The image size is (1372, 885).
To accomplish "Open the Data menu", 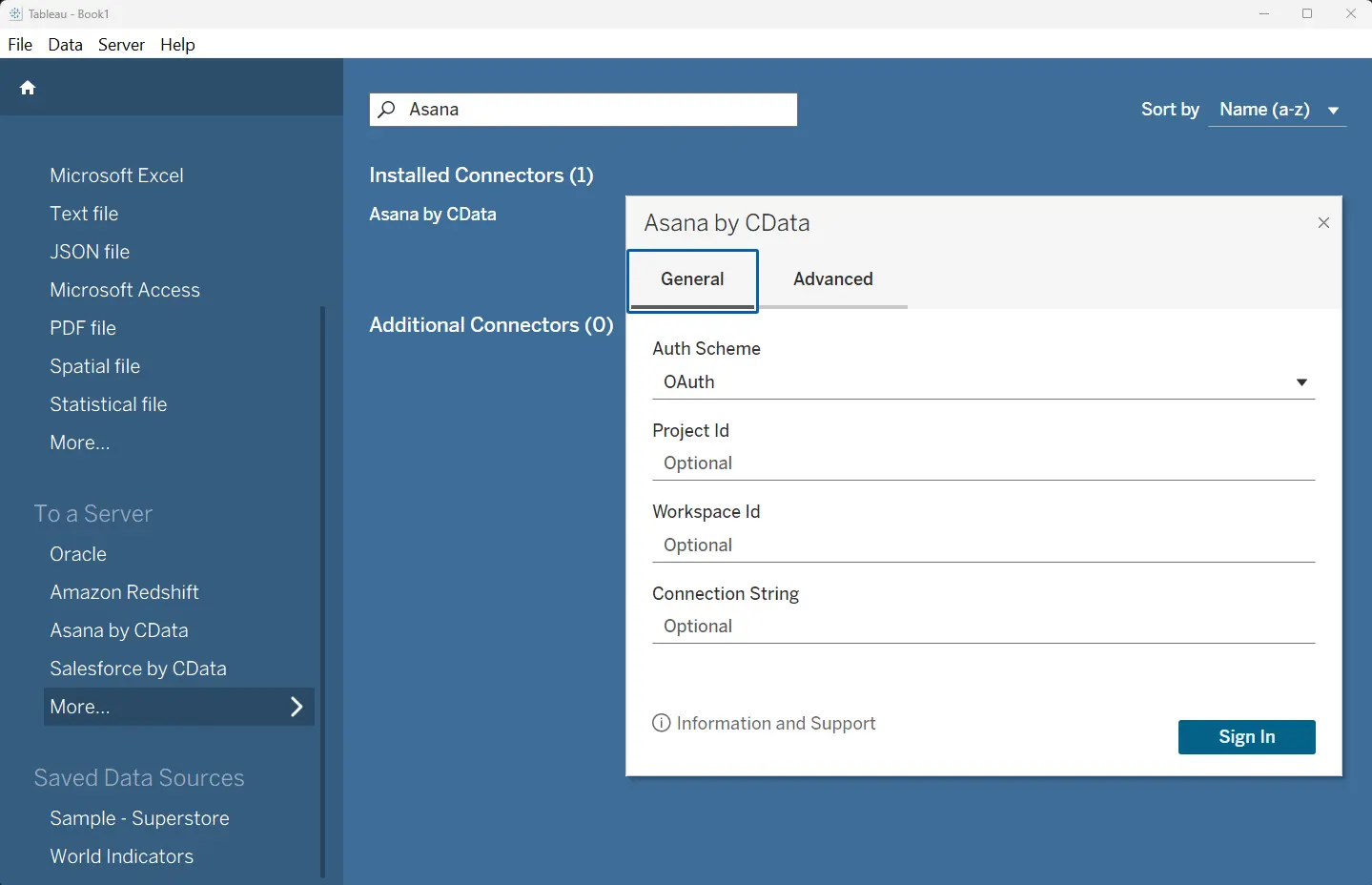I will click(65, 44).
